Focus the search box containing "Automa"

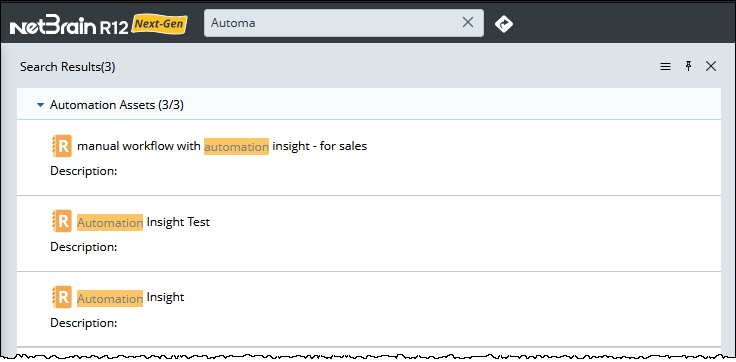pos(344,23)
